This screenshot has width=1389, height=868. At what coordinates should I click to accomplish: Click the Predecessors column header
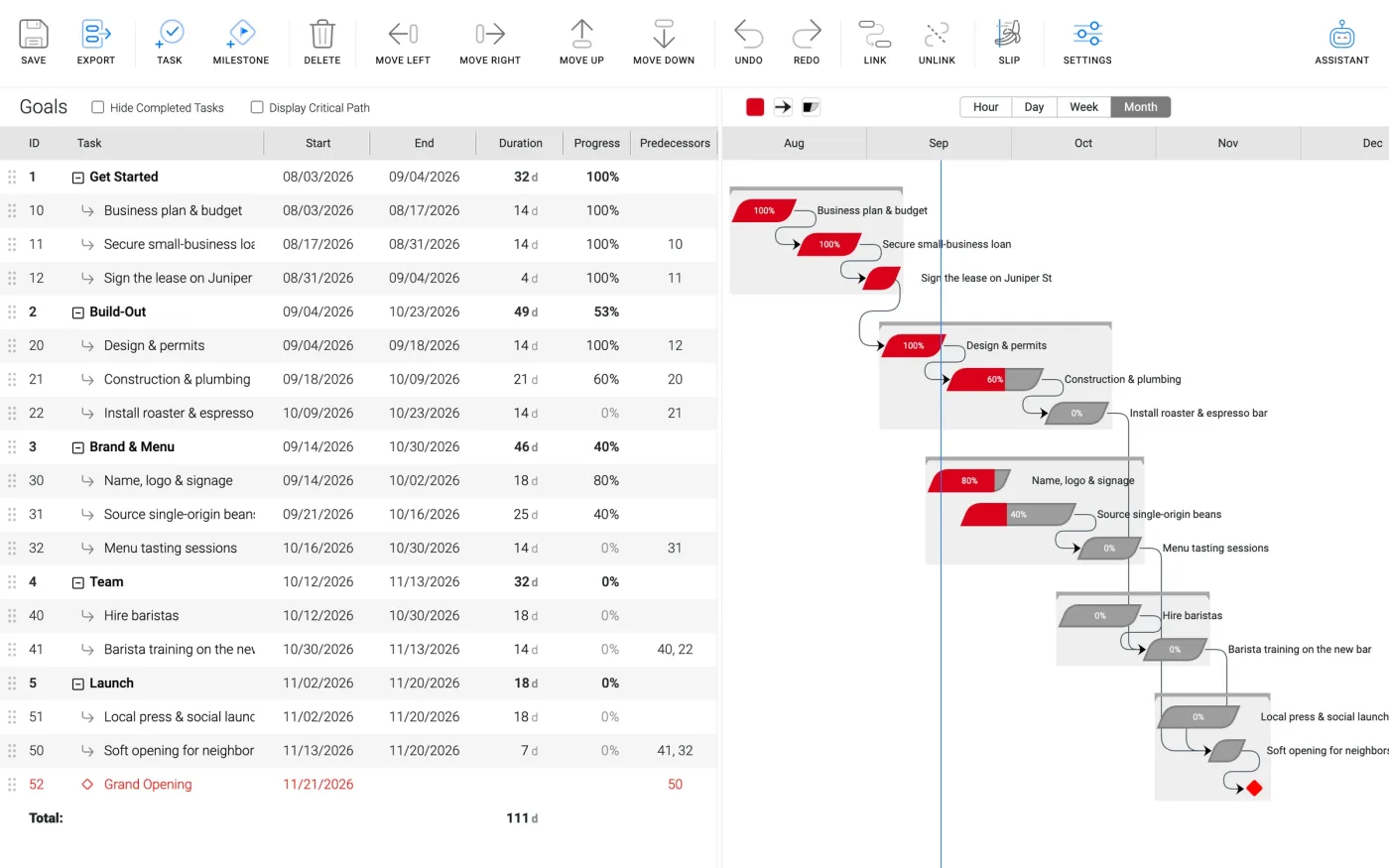coord(675,143)
